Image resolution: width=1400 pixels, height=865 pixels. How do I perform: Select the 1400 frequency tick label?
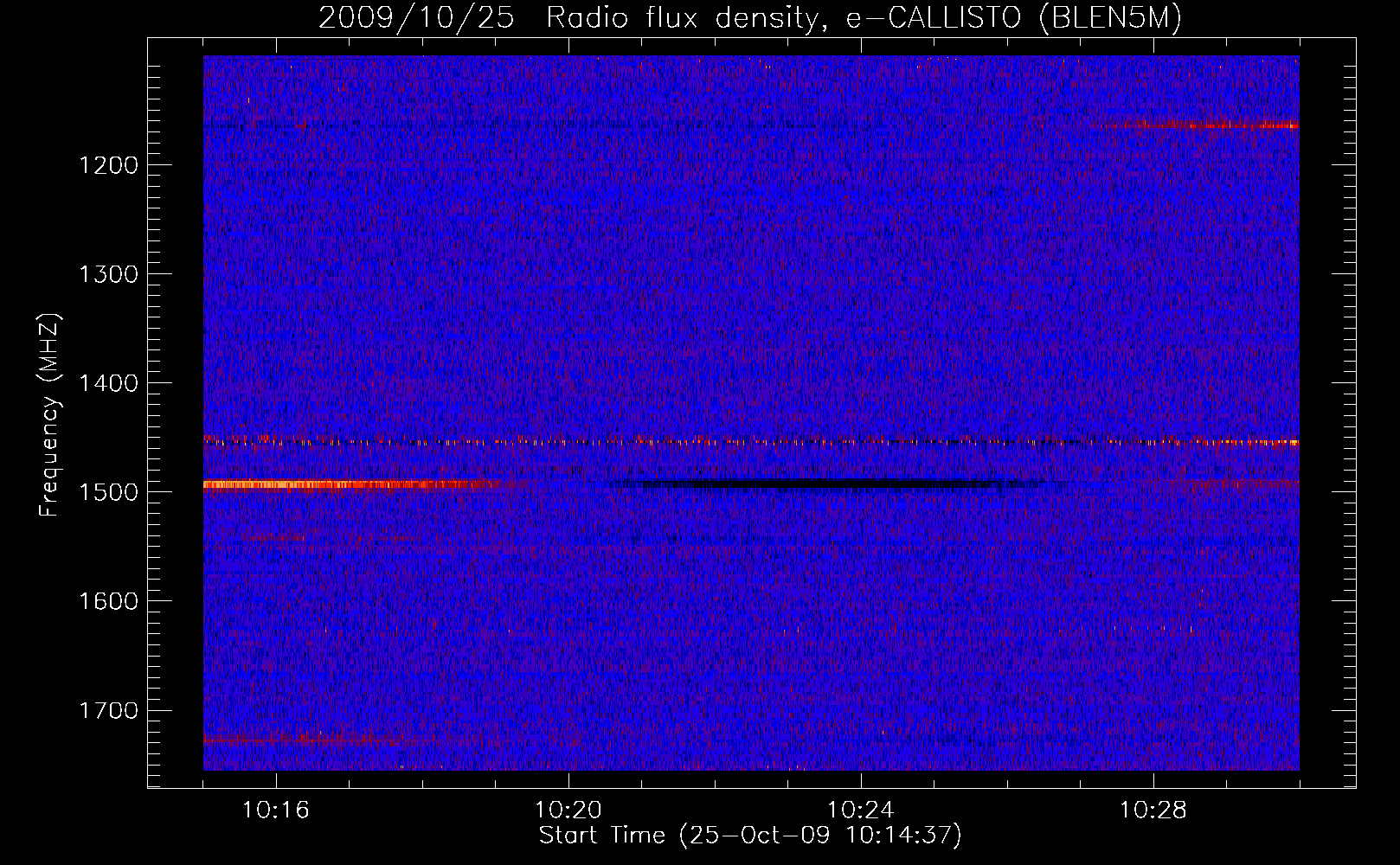(x=108, y=383)
